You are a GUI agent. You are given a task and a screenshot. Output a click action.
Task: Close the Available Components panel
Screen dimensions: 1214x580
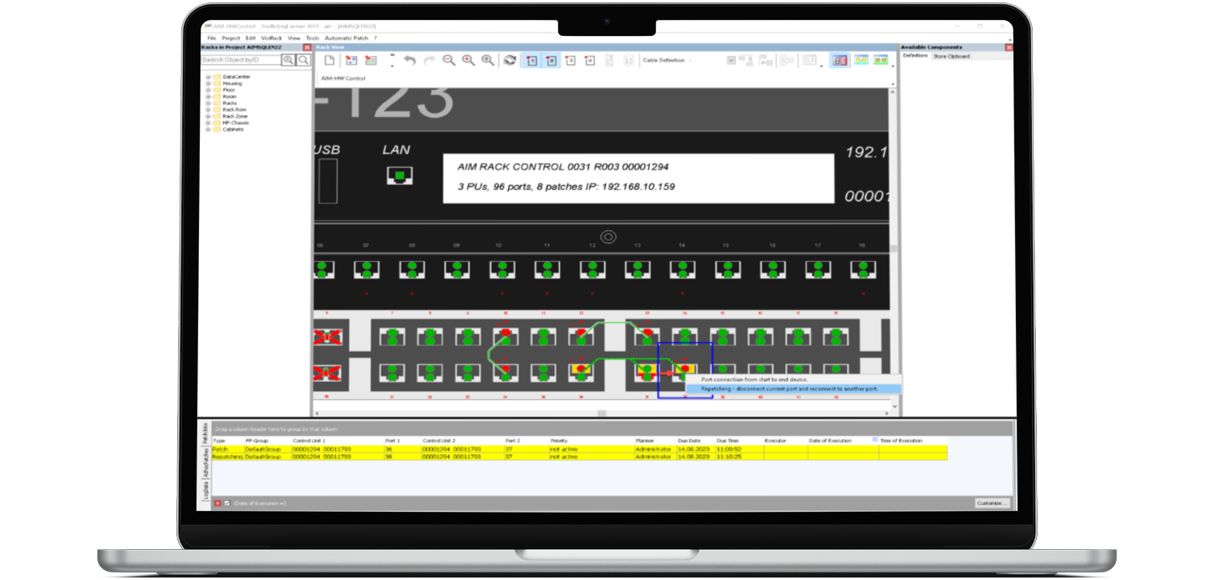pyautogui.click(x=1009, y=48)
